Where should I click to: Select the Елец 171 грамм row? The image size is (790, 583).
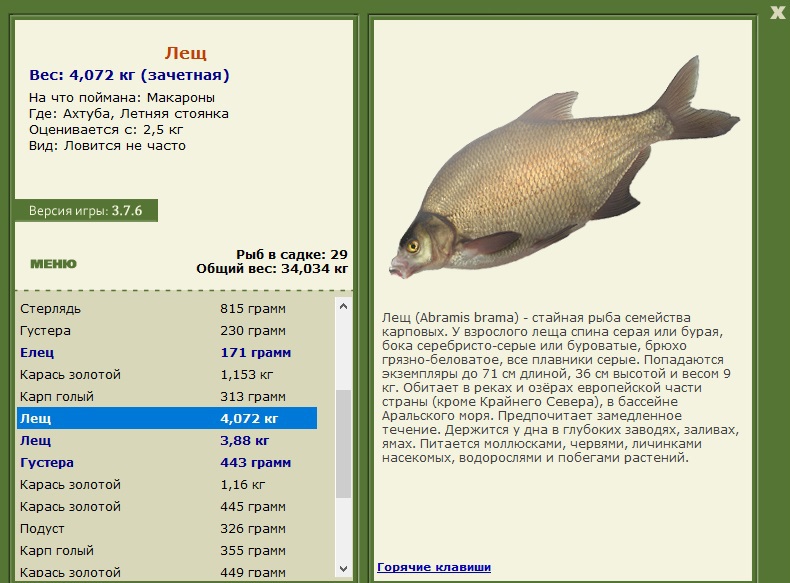[x=167, y=353]
